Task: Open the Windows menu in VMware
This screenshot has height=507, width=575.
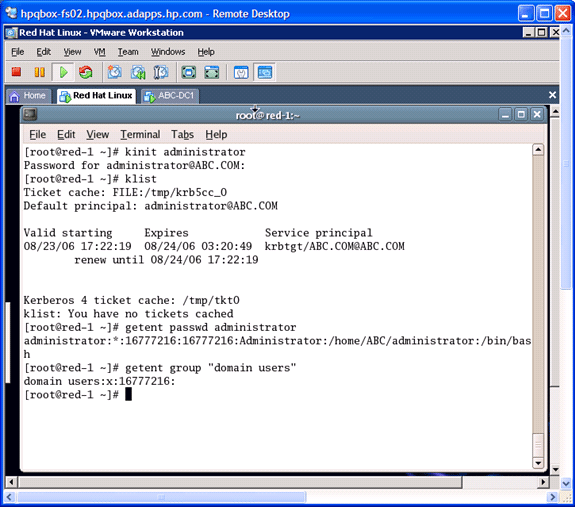Action: (168, 52)
